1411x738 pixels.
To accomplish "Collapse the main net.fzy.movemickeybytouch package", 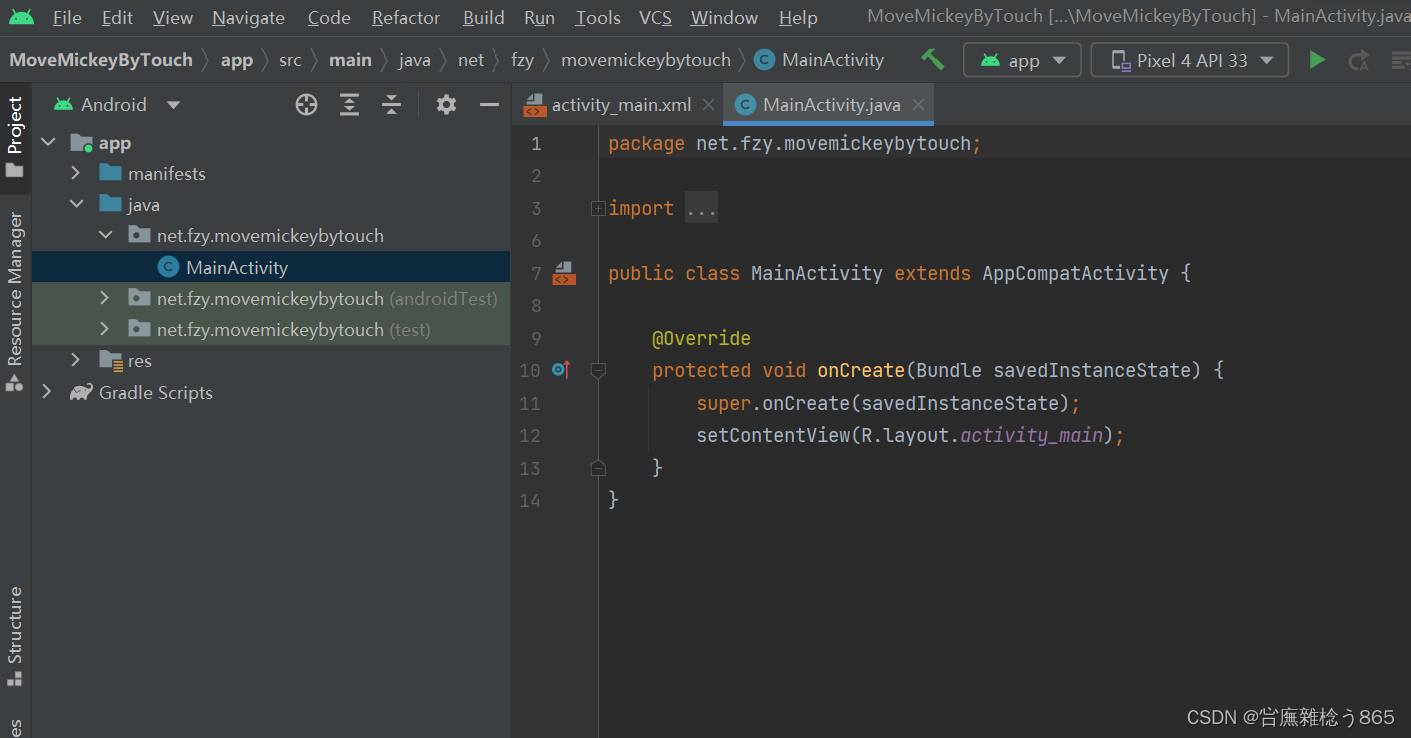I will [105, 235].
